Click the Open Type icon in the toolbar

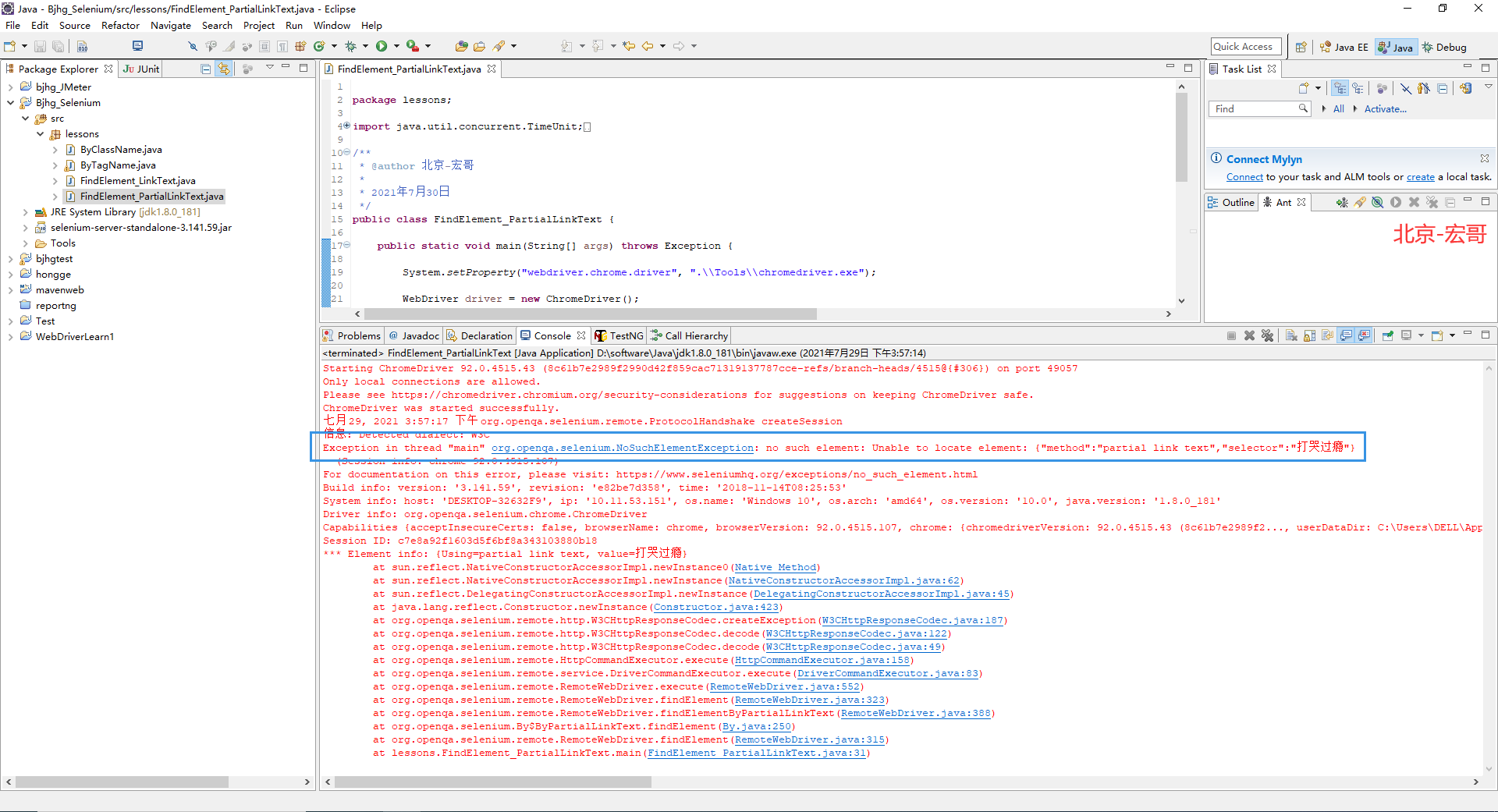tap(461, 46)
